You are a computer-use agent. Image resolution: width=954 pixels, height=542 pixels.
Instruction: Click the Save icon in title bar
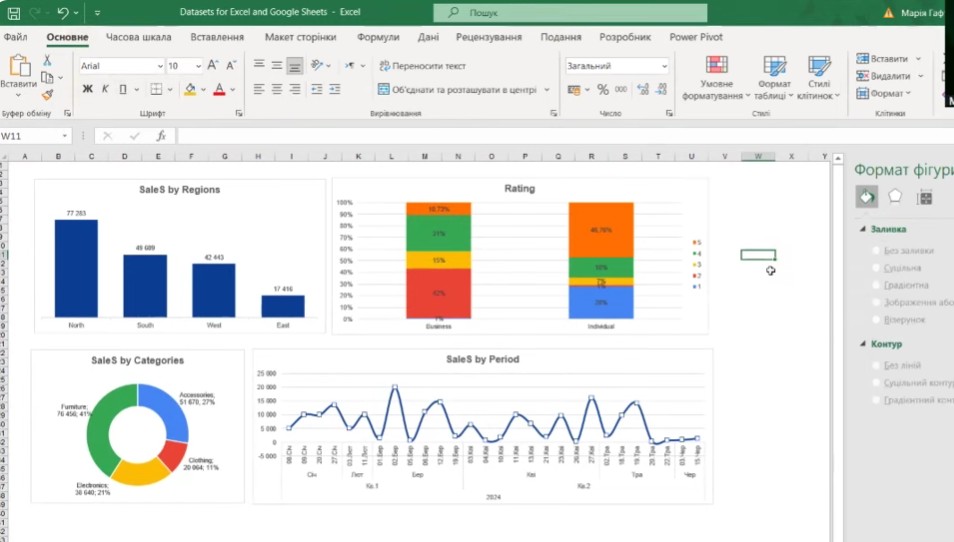coord(12,13)
